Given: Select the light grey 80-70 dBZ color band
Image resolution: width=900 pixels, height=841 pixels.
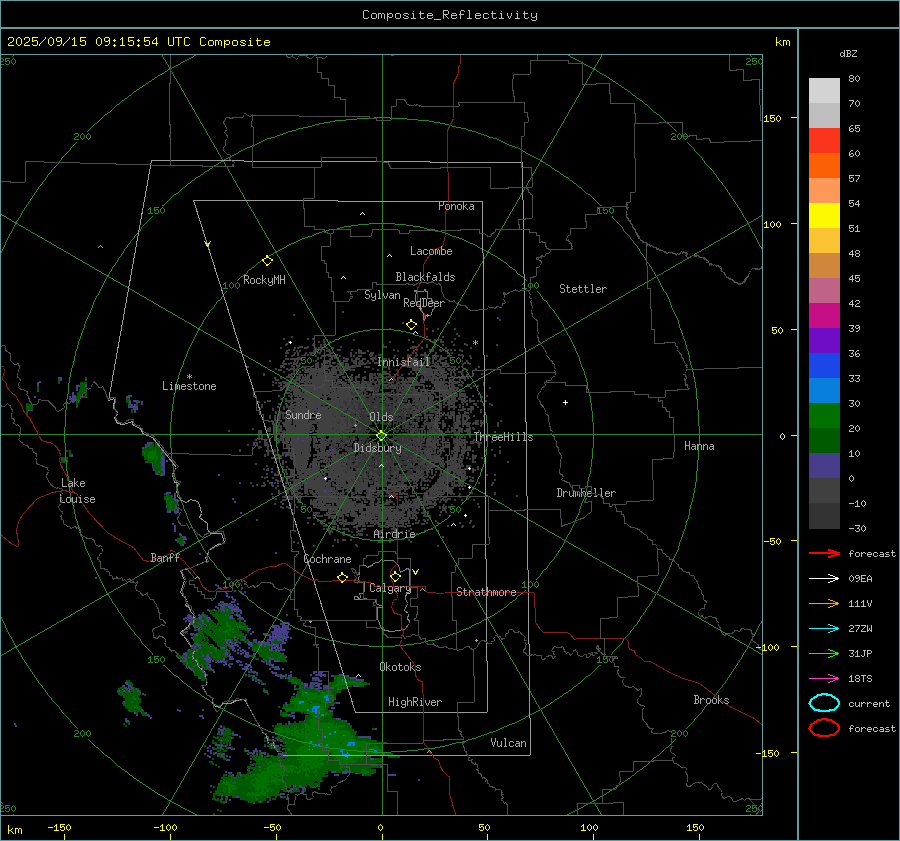Looking at the screenshot, I should coord(824,91).
